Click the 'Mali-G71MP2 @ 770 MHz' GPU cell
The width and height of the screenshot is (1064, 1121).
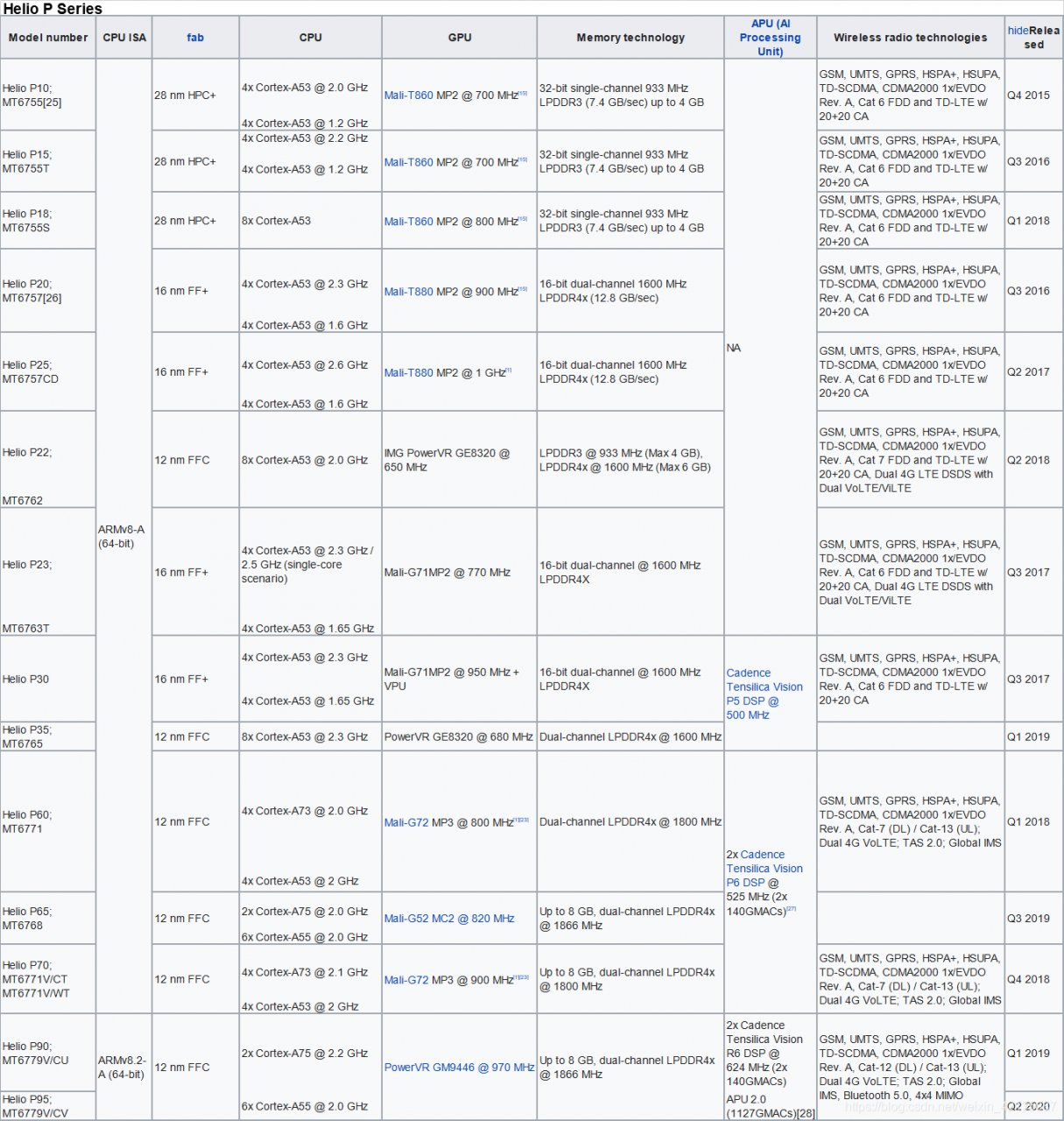point(459,572)
